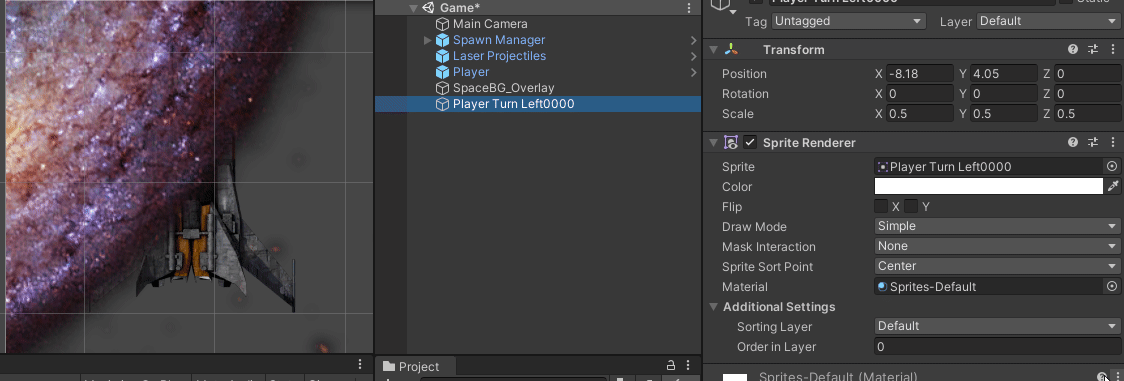1124x381 pixels.
Task: Click the Scale Y field
Action: 1004,114
